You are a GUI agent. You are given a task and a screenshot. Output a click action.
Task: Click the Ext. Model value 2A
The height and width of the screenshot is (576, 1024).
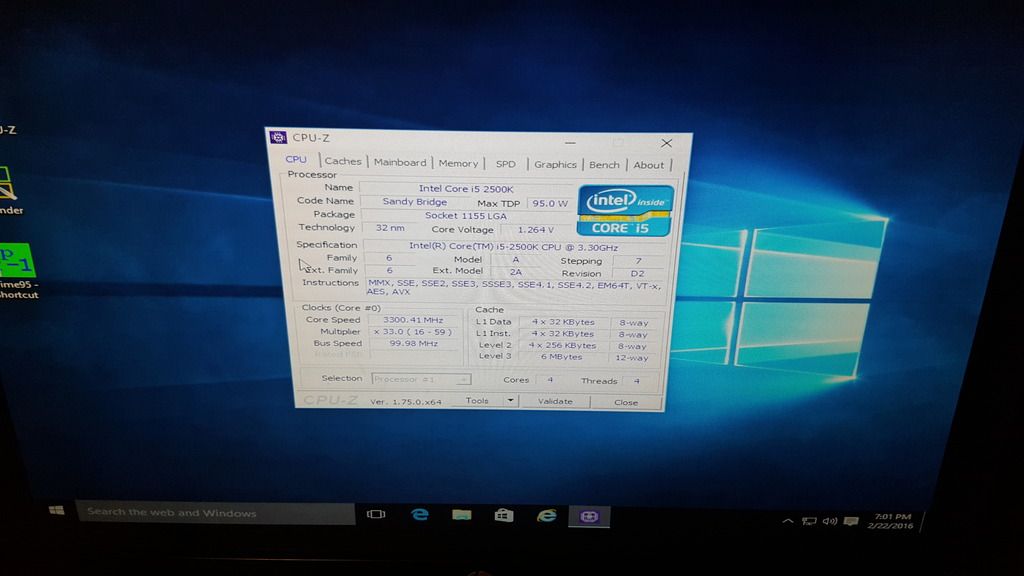point(515,272)
